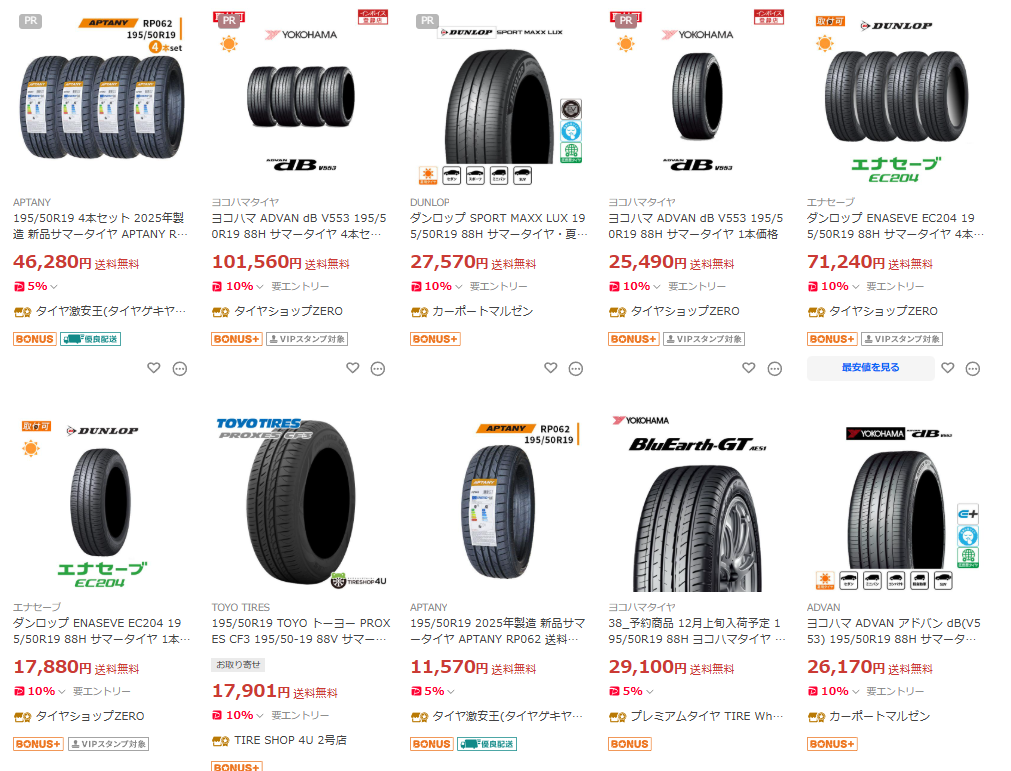The height and width of the screenshot is (771, 1011).
Task: Open more options for the 25,490円 Yokohama tire
Action: pos(775,368)
